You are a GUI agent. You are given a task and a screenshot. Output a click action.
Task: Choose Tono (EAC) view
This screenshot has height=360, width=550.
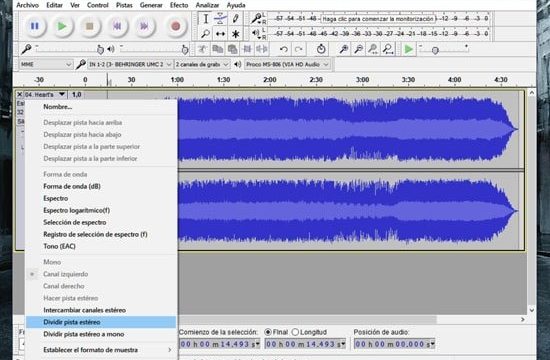pos(100,246)
